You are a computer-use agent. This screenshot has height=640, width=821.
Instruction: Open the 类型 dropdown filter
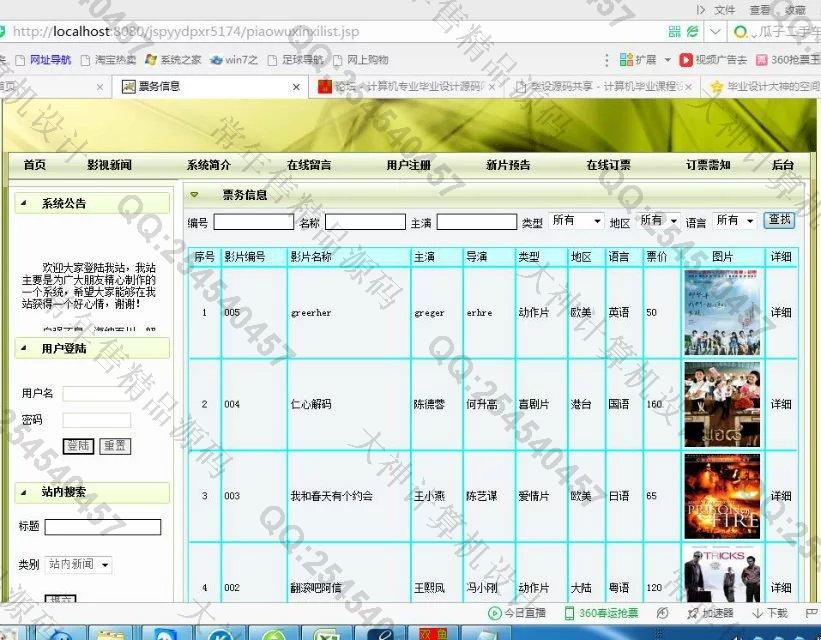coord(576,220)
